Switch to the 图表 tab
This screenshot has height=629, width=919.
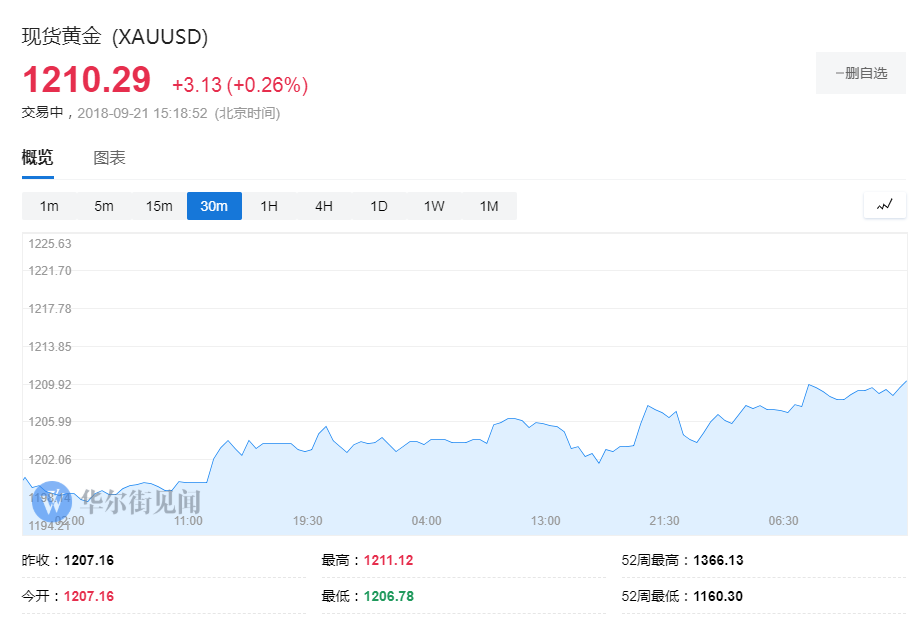109,158
